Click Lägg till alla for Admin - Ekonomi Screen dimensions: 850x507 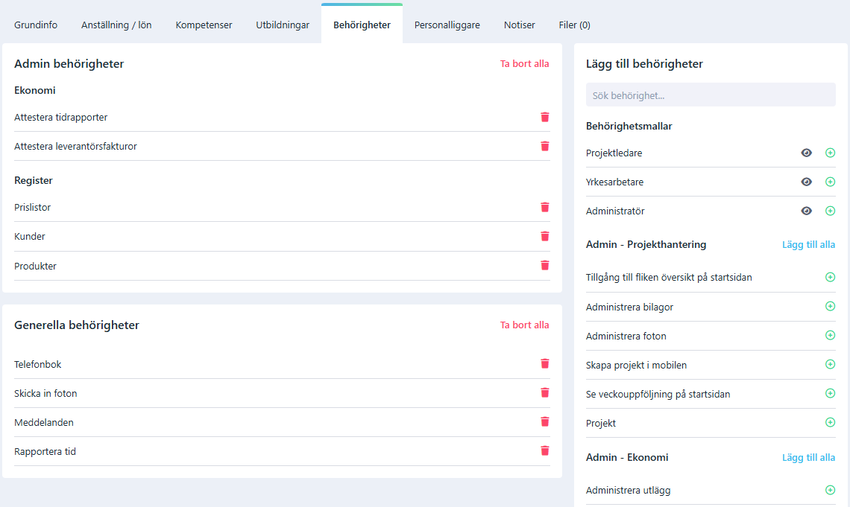(808, 458)
